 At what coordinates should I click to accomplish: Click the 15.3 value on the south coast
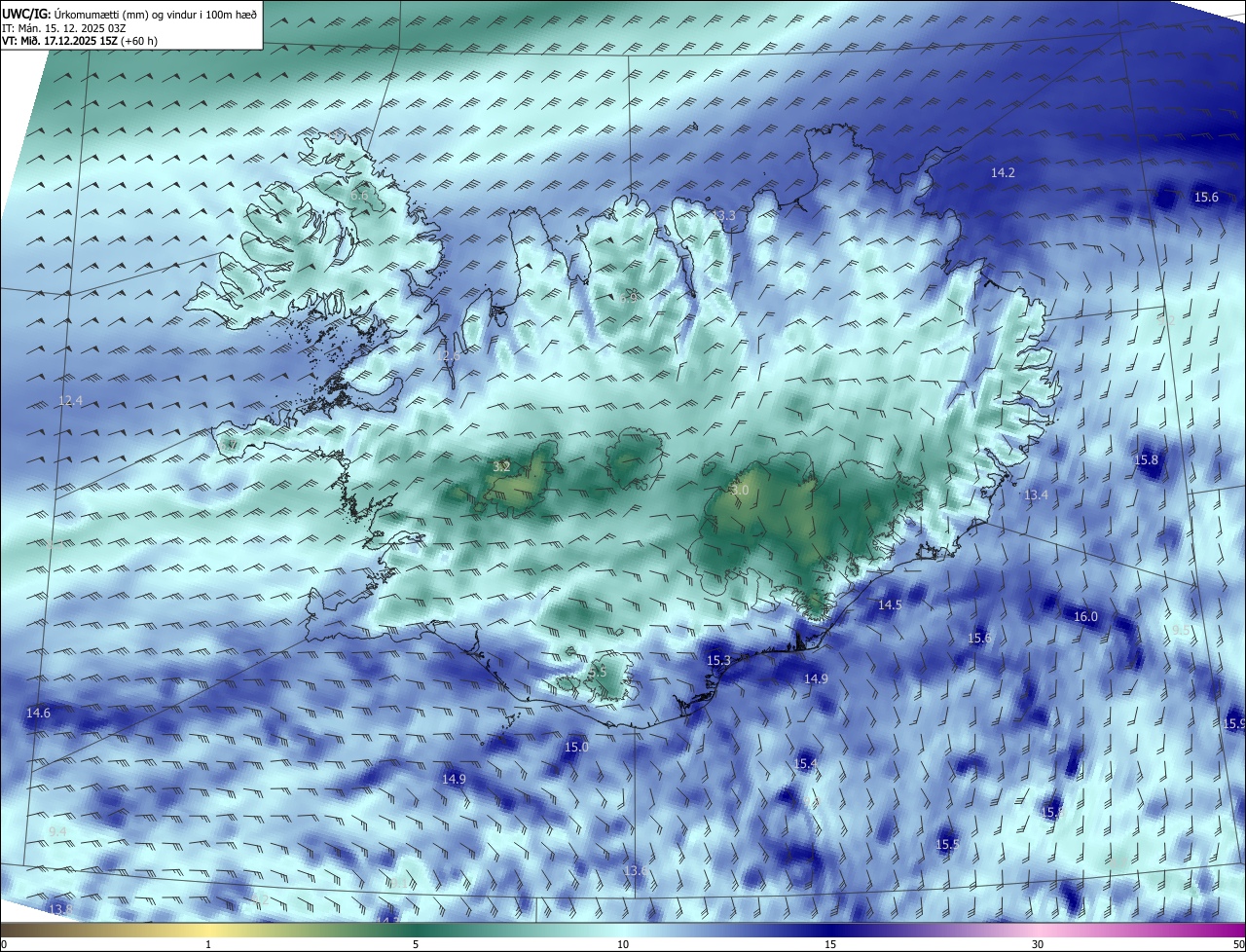718,661
